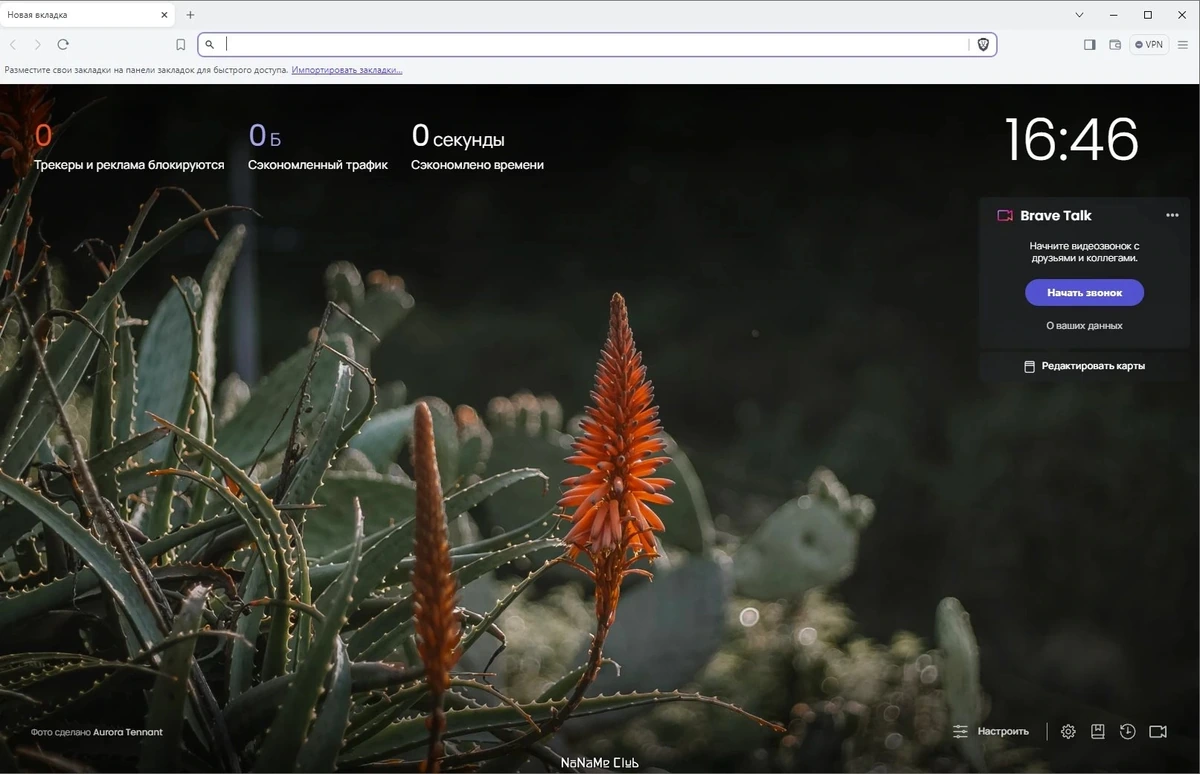This screenshot has height=774, width=1200.
Task: Click the Сэкономлено времени stat
Action: (x=477, y=148)
